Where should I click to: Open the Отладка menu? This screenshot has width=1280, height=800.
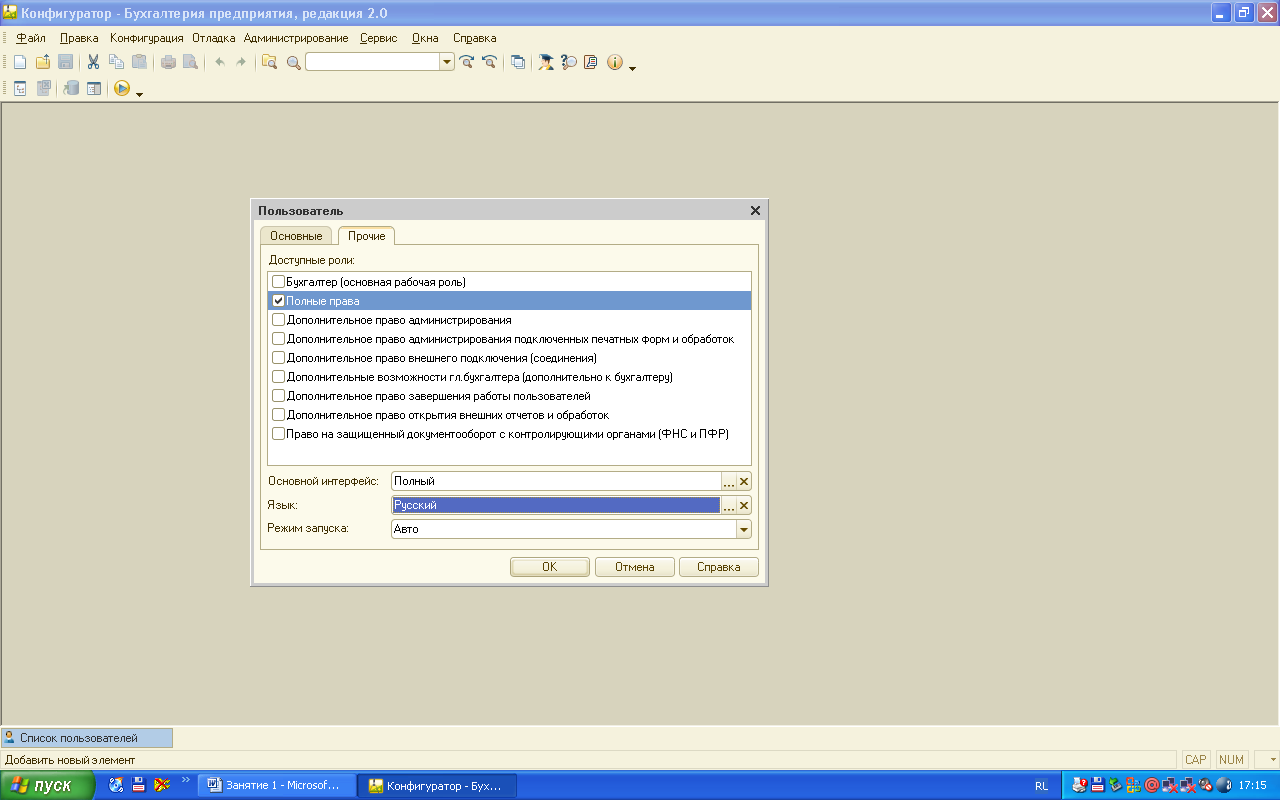click(x=214, y=38)
